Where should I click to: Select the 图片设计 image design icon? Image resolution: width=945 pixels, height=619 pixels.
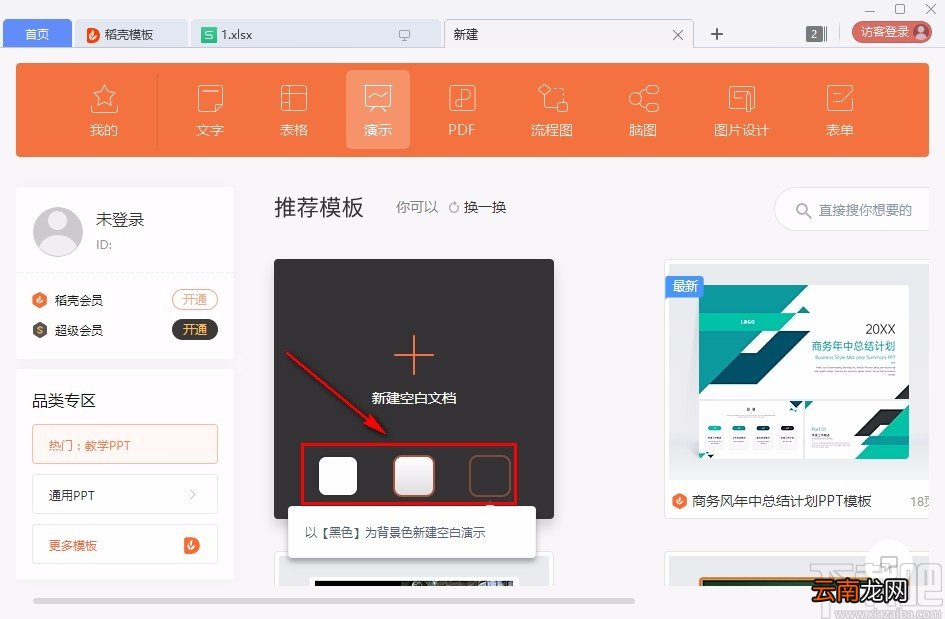741,99
